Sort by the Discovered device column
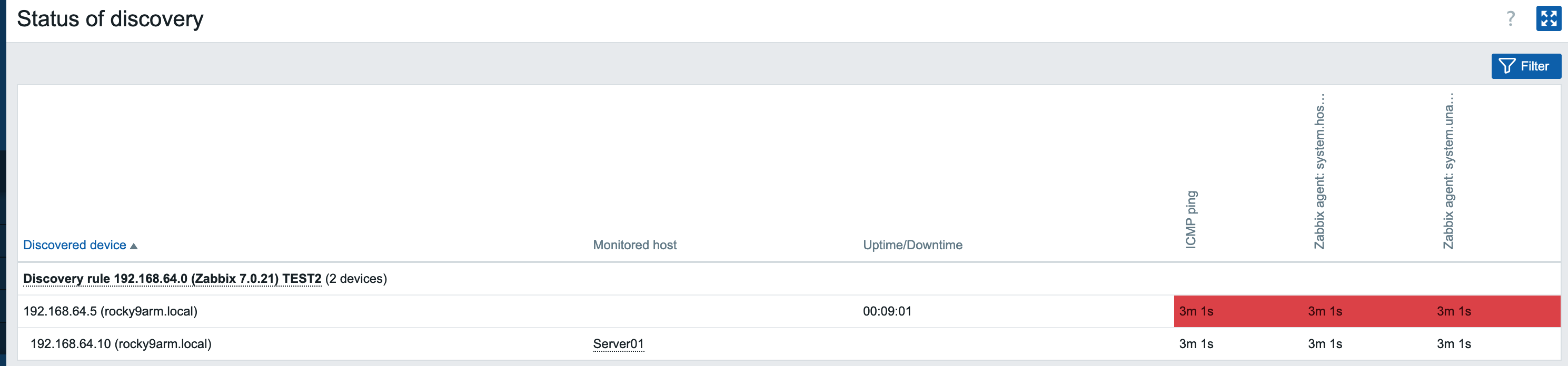Image resolution: width=1568 pixels, height=366 pixels. tap(75, 245)
